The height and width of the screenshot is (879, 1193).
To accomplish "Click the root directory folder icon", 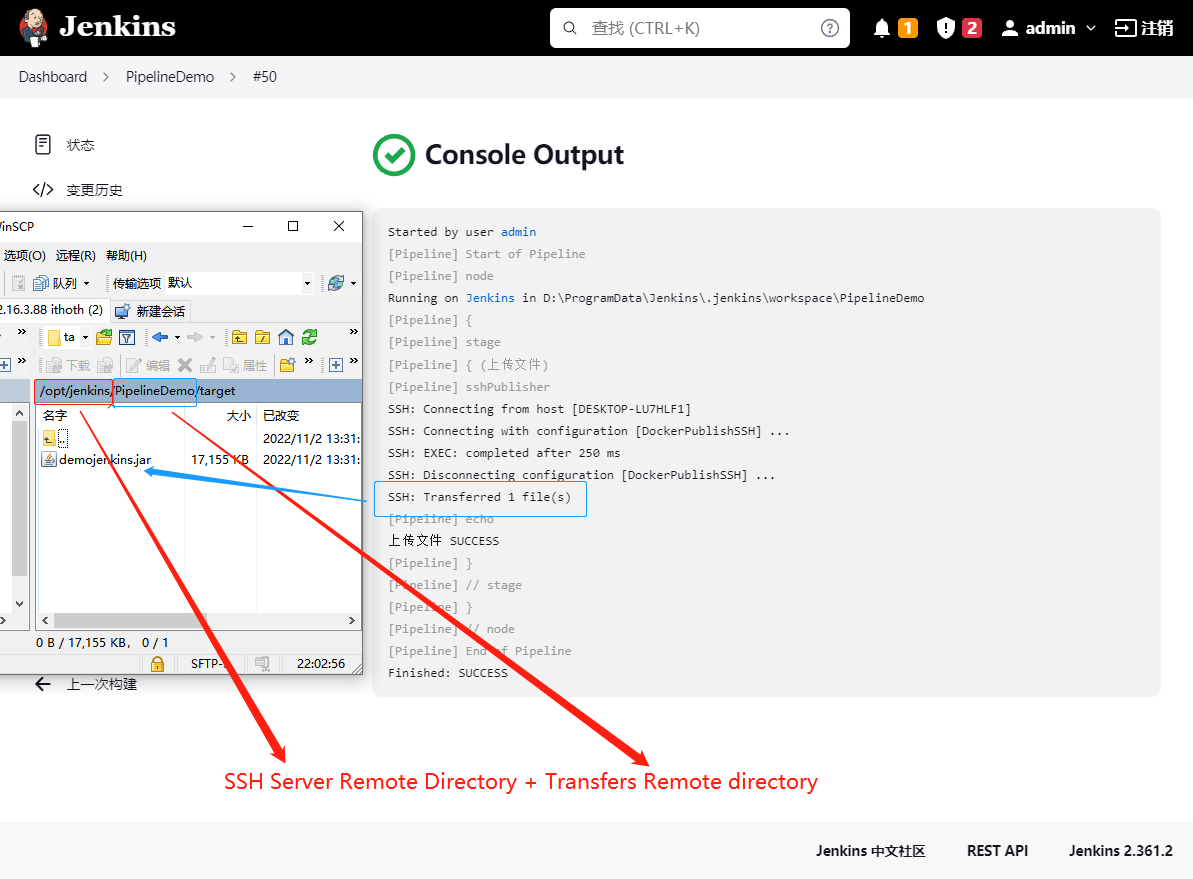I will pyautogui.click(x=262, y=337).
